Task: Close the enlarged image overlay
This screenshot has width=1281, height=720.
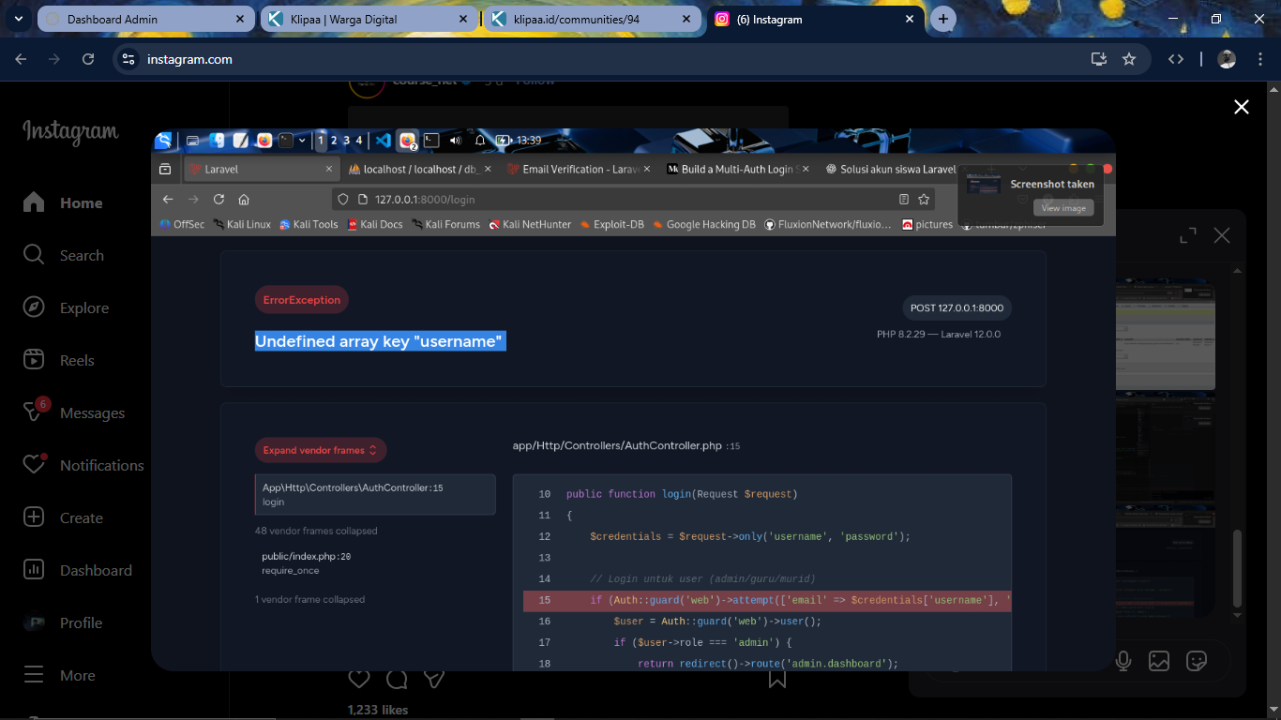Action: (1241, 107)
